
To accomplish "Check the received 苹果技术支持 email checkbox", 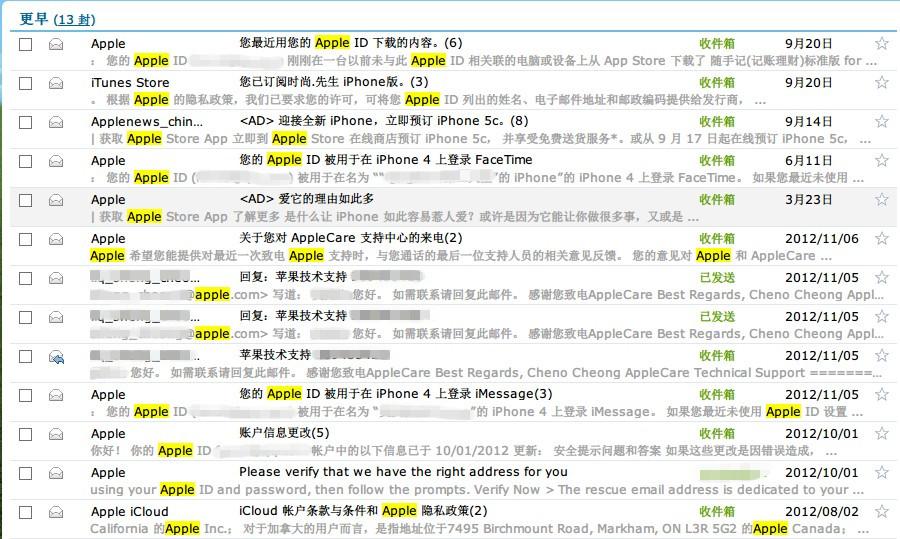I will point(25,356).
